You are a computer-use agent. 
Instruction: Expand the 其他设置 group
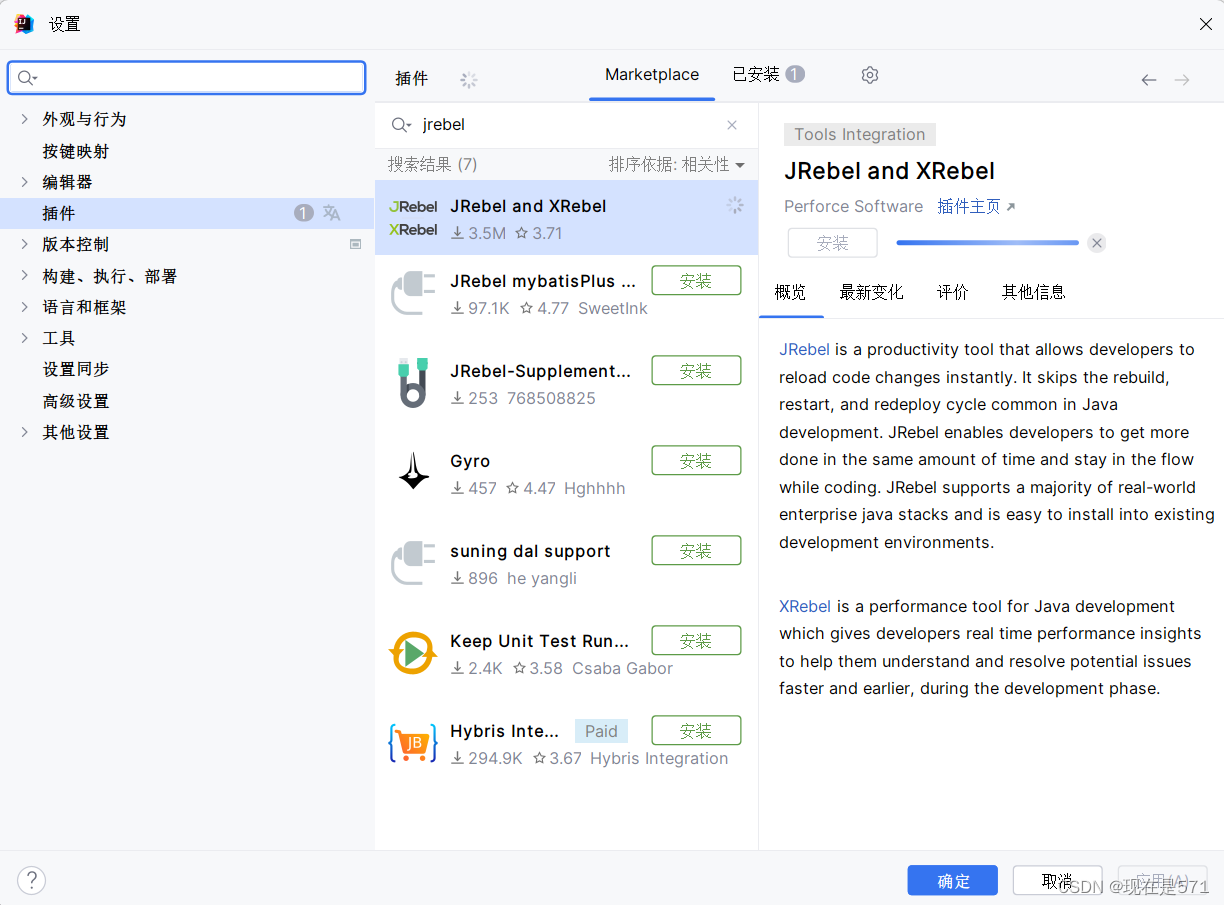click(24, 432)
